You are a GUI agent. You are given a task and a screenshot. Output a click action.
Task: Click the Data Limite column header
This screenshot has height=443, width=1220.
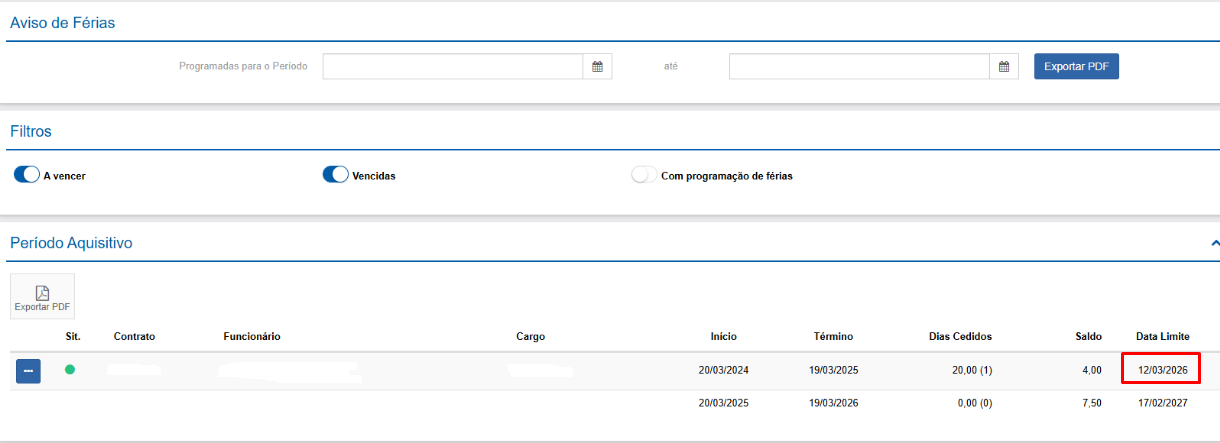pos(1163,336)
